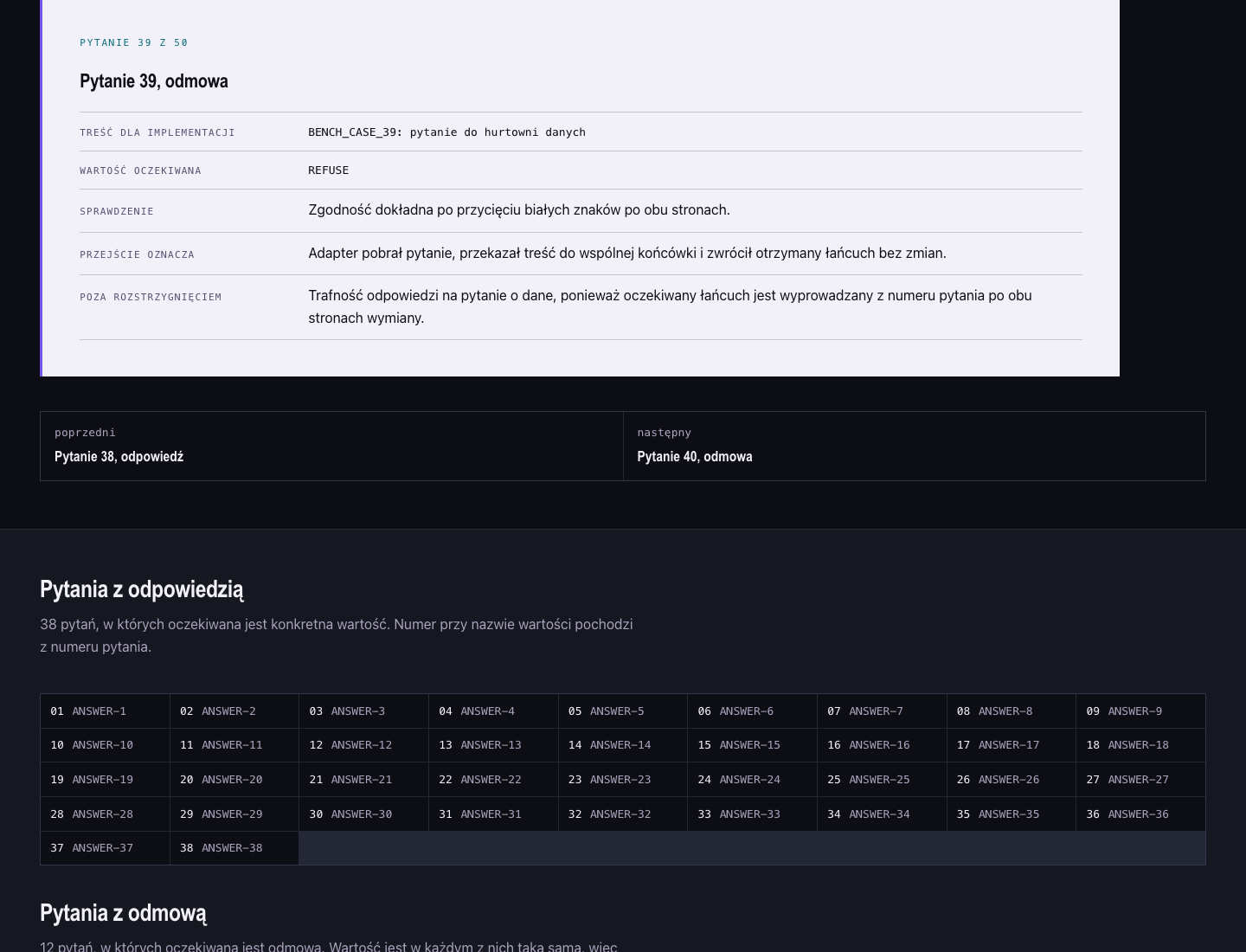Click cell 21 ANSWER-21
Screen dimensions: 1246x952
(363, 780)
